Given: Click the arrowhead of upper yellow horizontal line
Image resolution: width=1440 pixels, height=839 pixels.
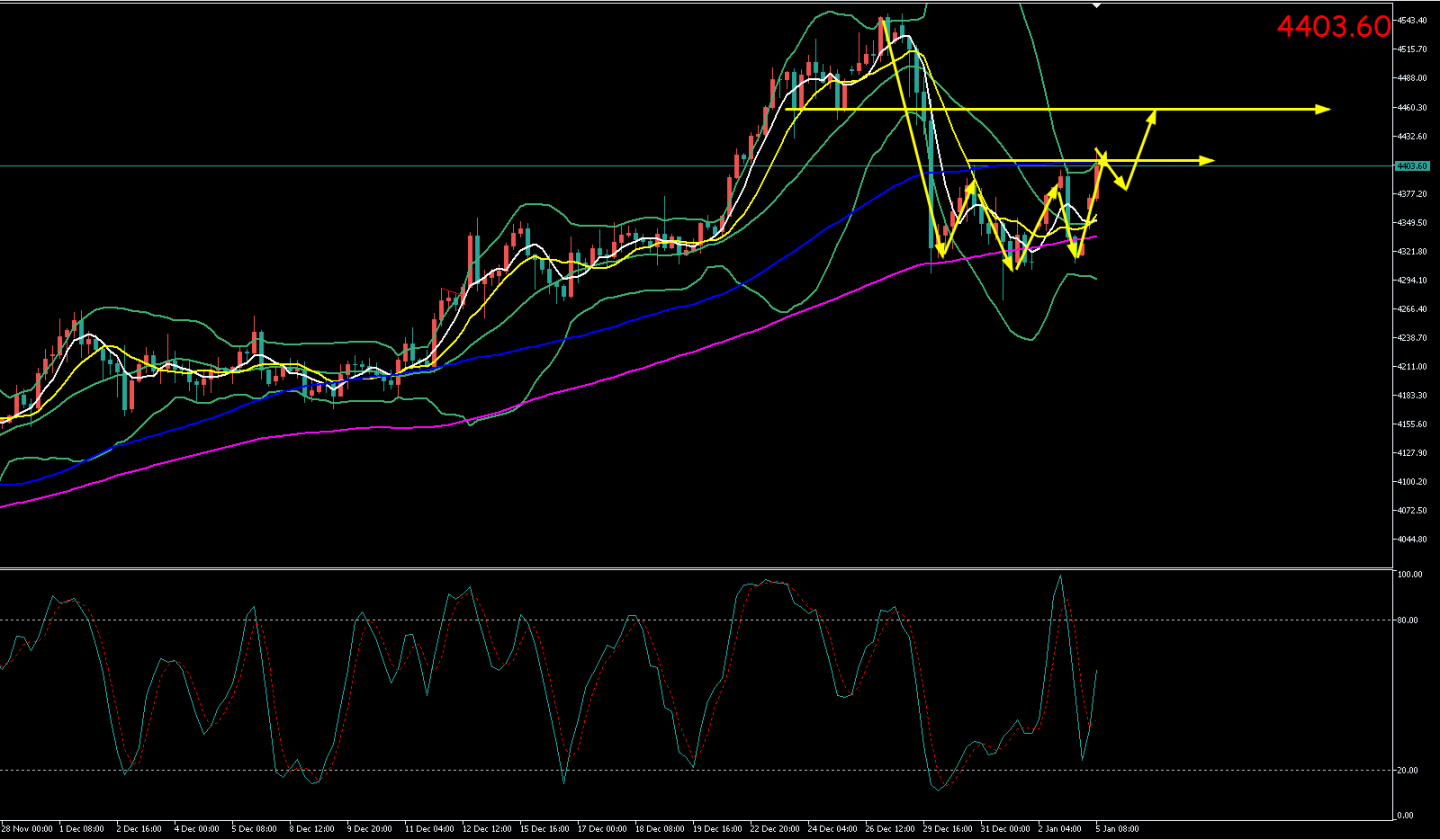Looking at the screenshot, I should click(1323, 109).
